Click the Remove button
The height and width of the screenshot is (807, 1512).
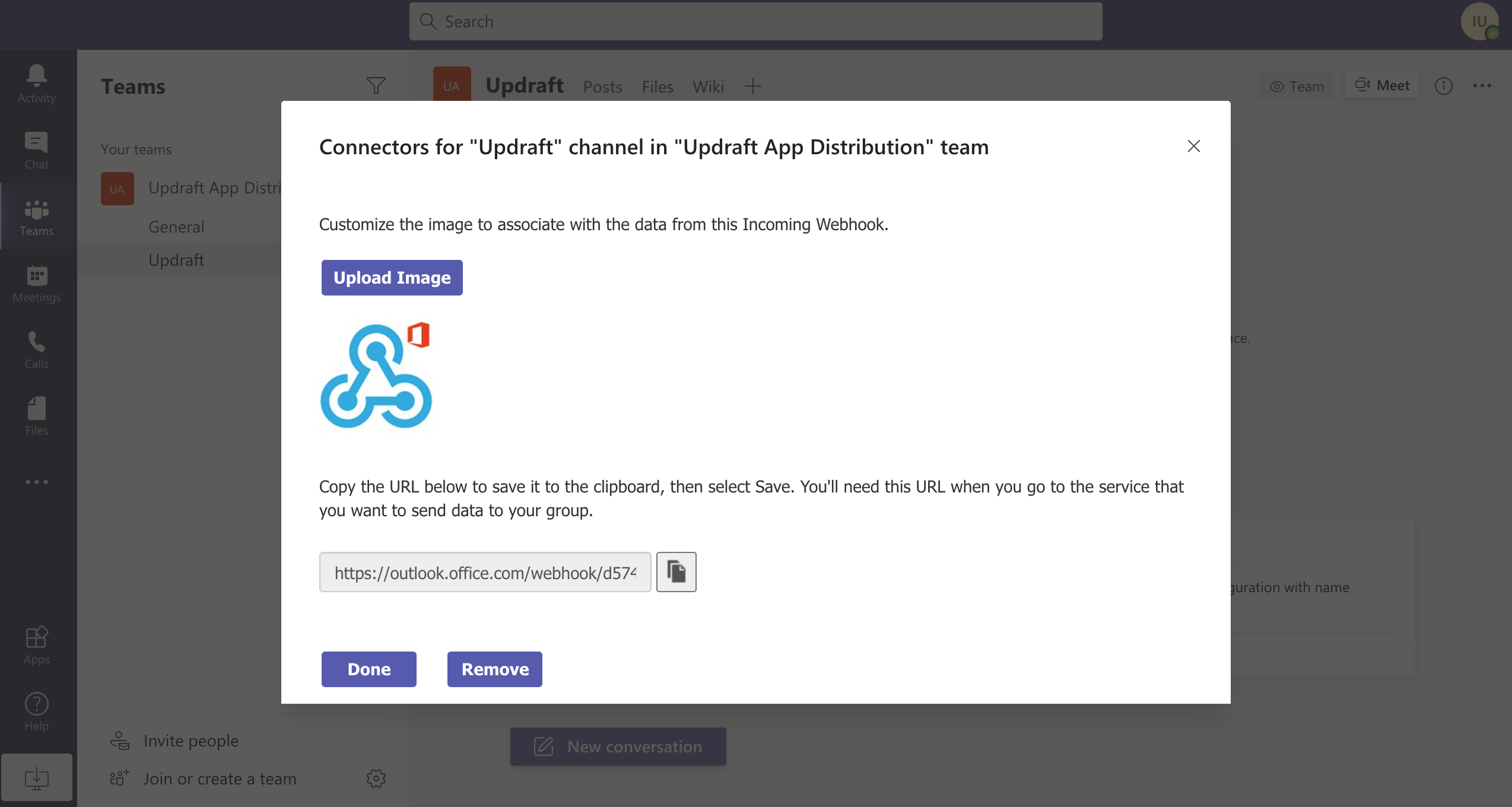495,669
